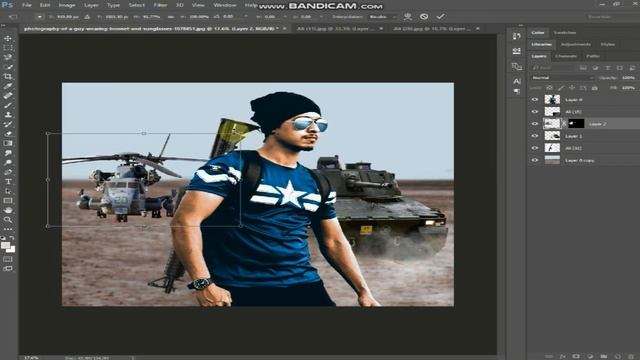Open the layer Kind filter dropdown

[553, 68]
